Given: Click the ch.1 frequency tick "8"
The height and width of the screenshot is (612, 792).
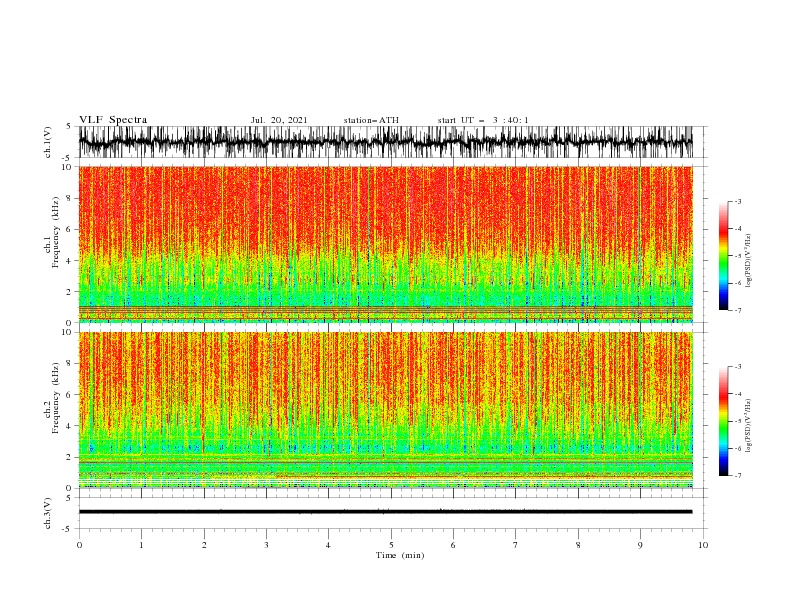Looking at the screenshot, I should (x=69, y=198).
